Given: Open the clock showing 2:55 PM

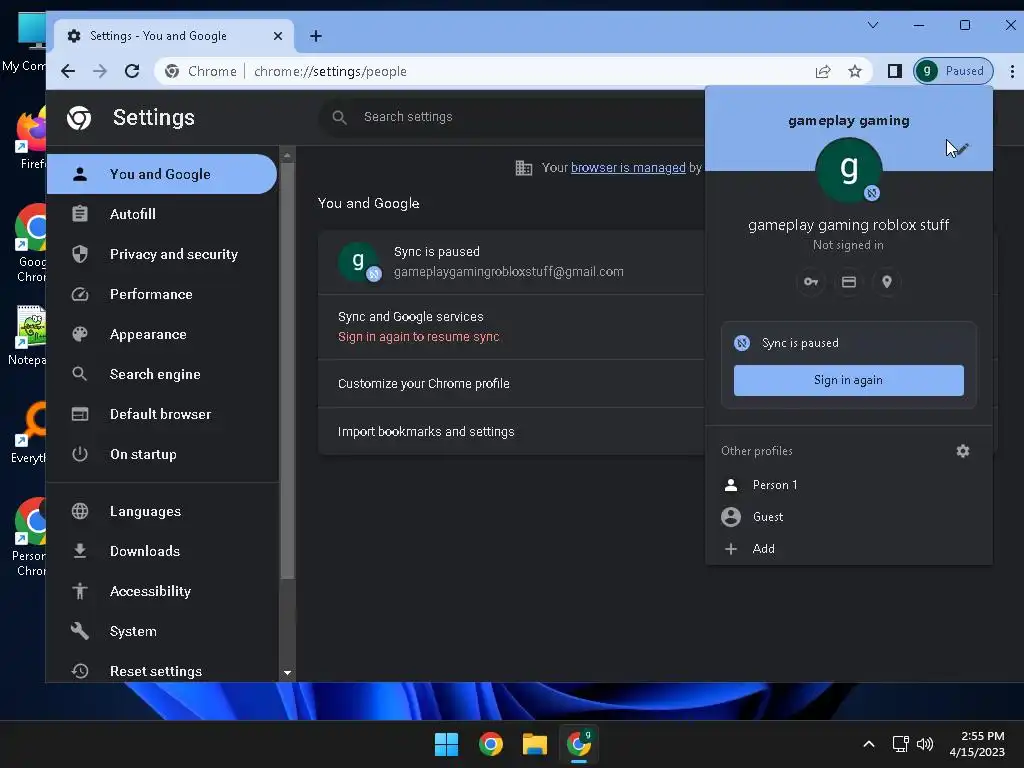Looking at the screenshot, I should 978,744.
